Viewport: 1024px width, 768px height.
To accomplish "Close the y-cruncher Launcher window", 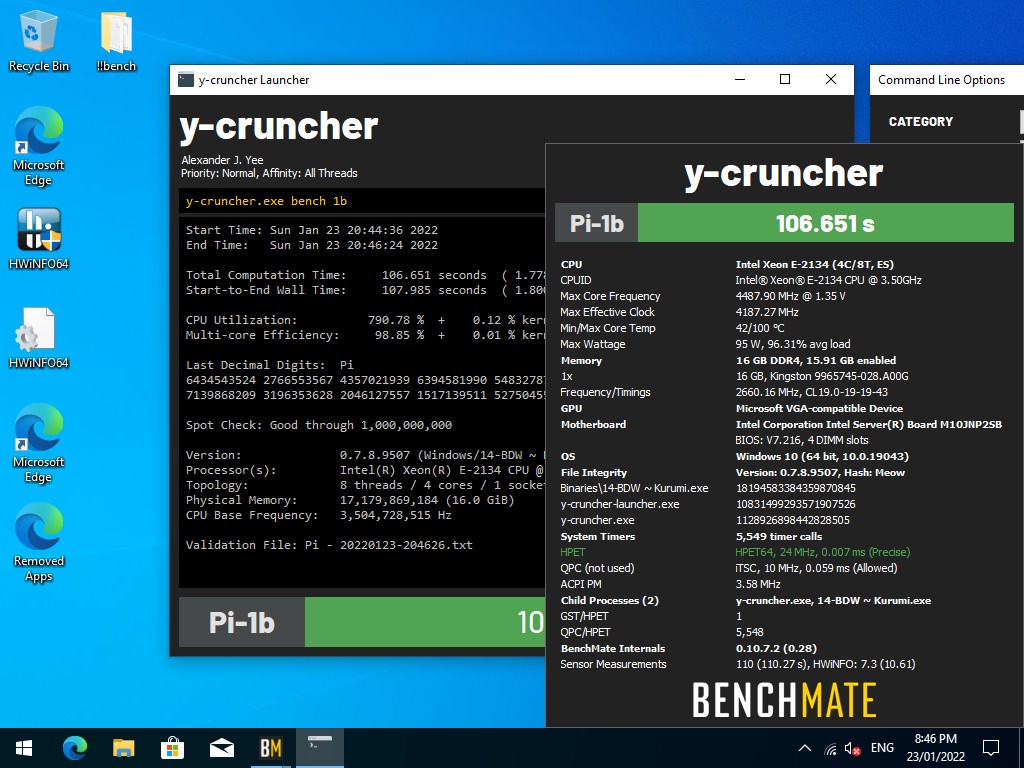I will click(x=831, y=80).
